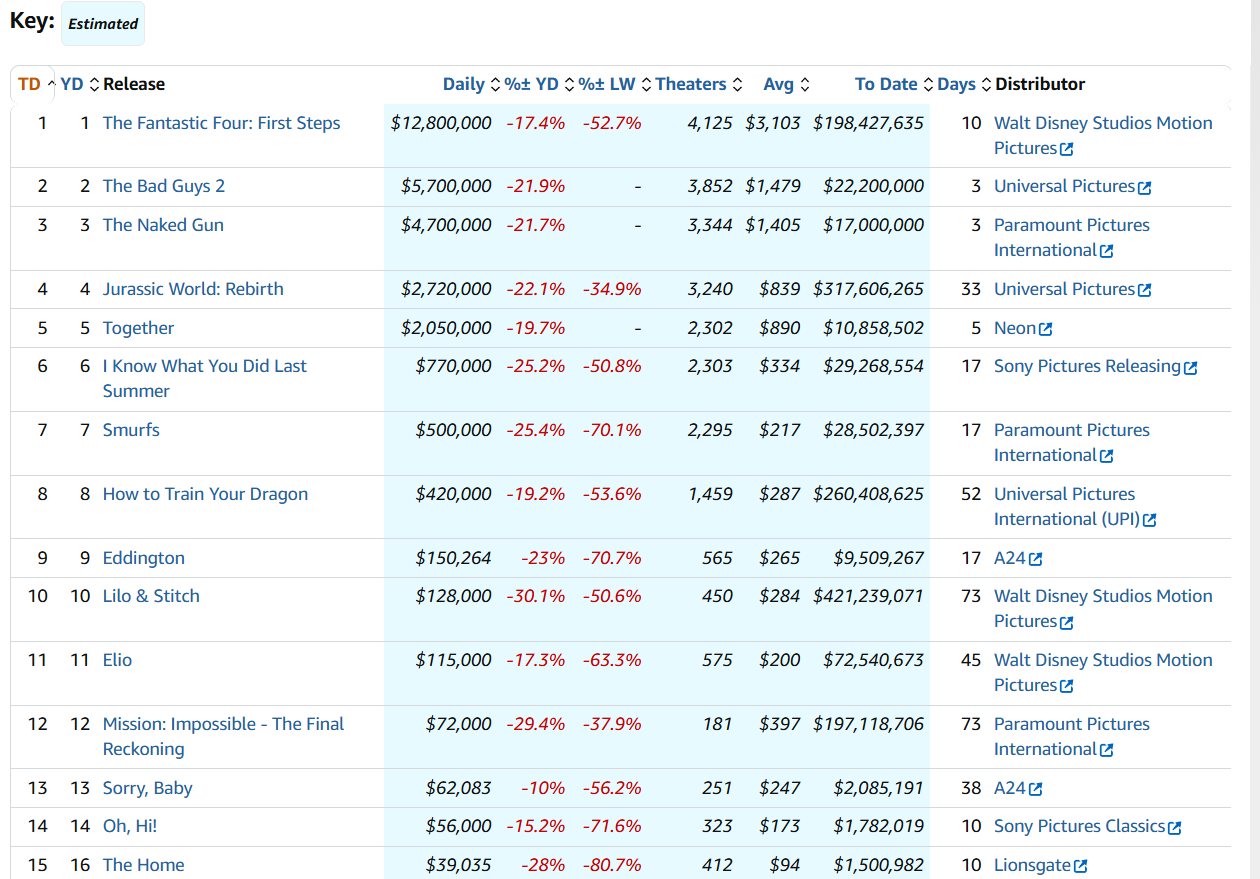Open external link icon for Eddington's A24
This screenshot has height=879, width=1260.
coord(1036,559)
